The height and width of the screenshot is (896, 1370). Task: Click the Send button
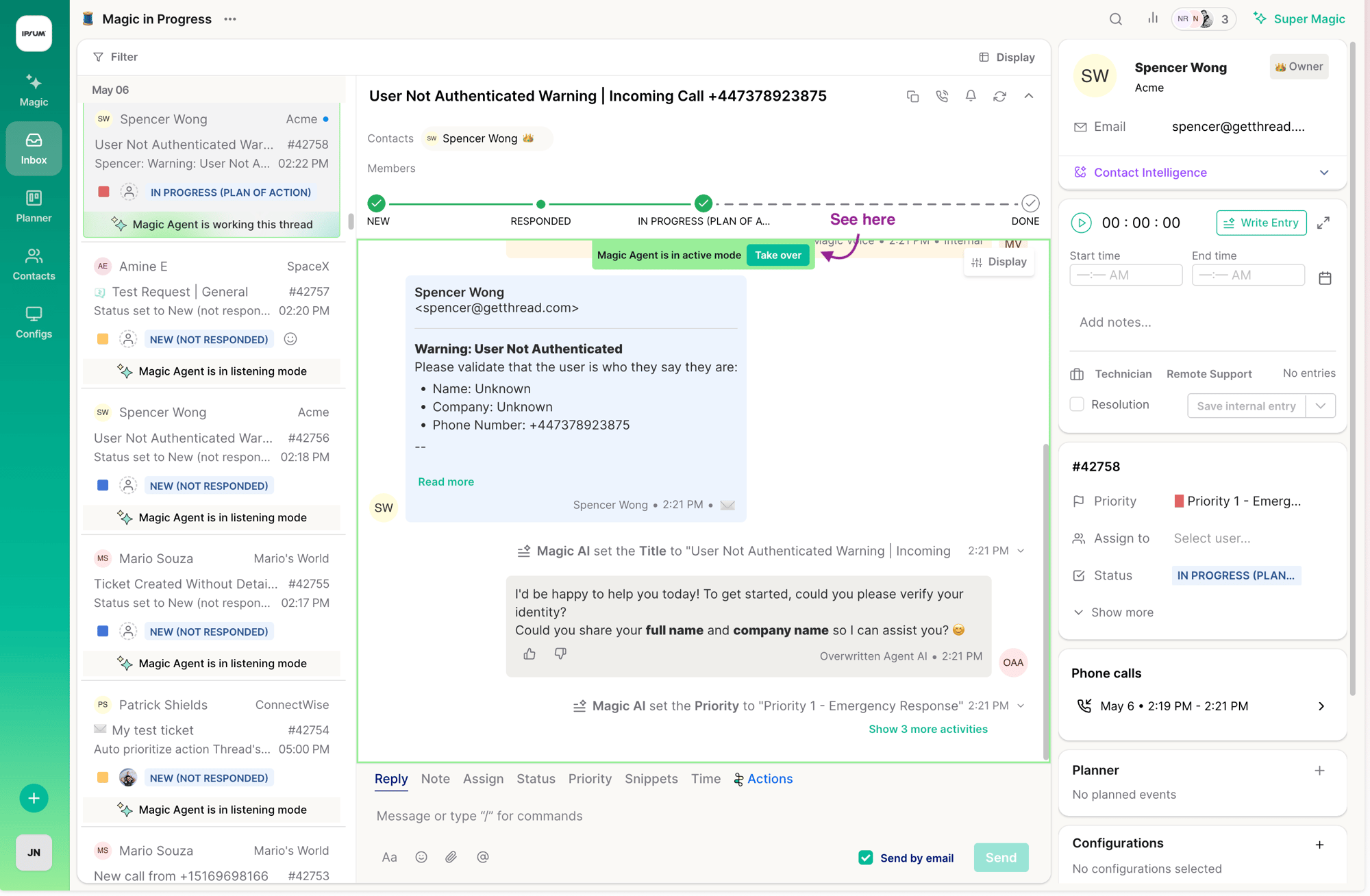(1001, 858)
